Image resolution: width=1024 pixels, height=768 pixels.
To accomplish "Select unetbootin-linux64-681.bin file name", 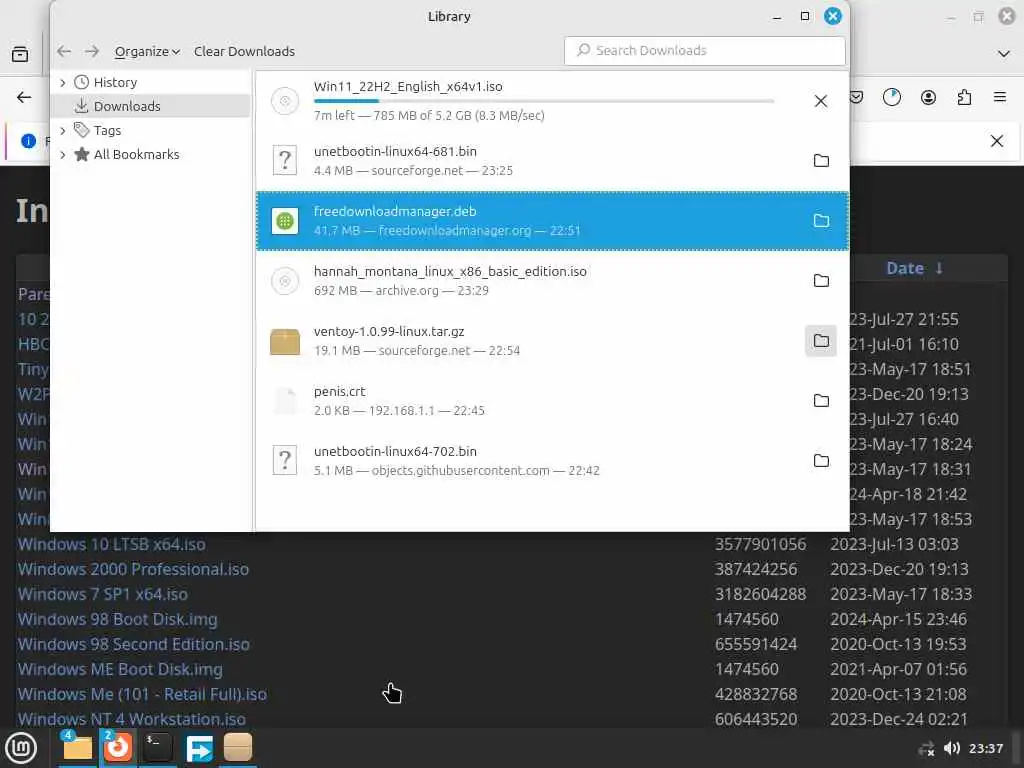I will pyautogui.click(x=395, y=152).
